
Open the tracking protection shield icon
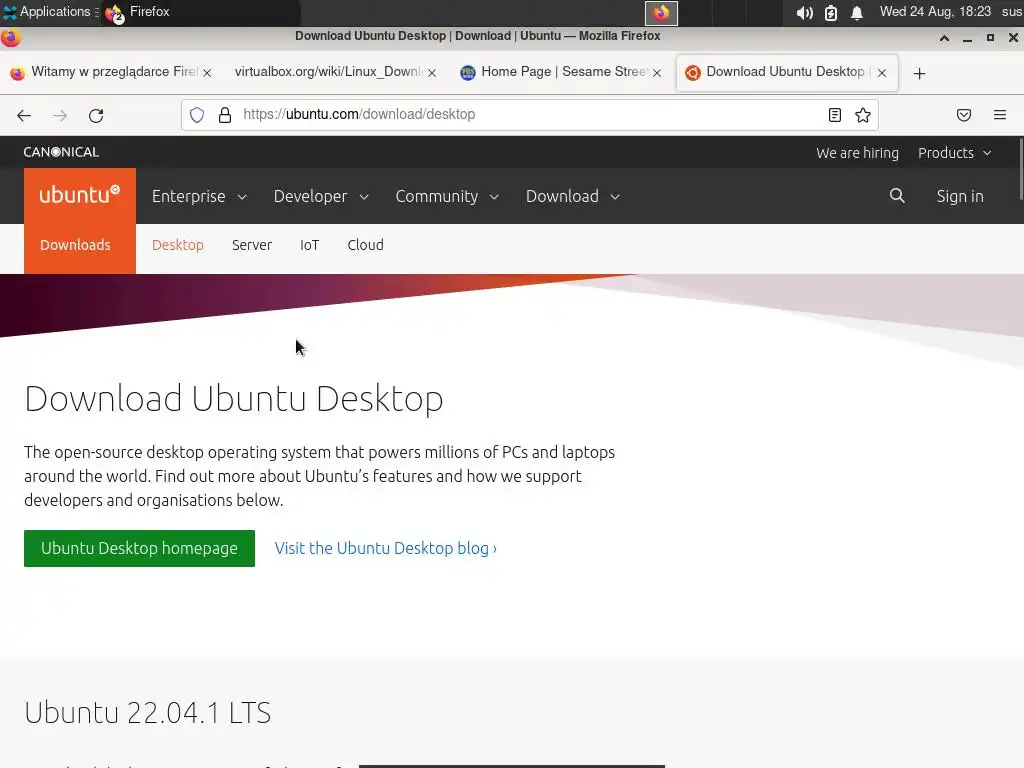pos(197,115)
